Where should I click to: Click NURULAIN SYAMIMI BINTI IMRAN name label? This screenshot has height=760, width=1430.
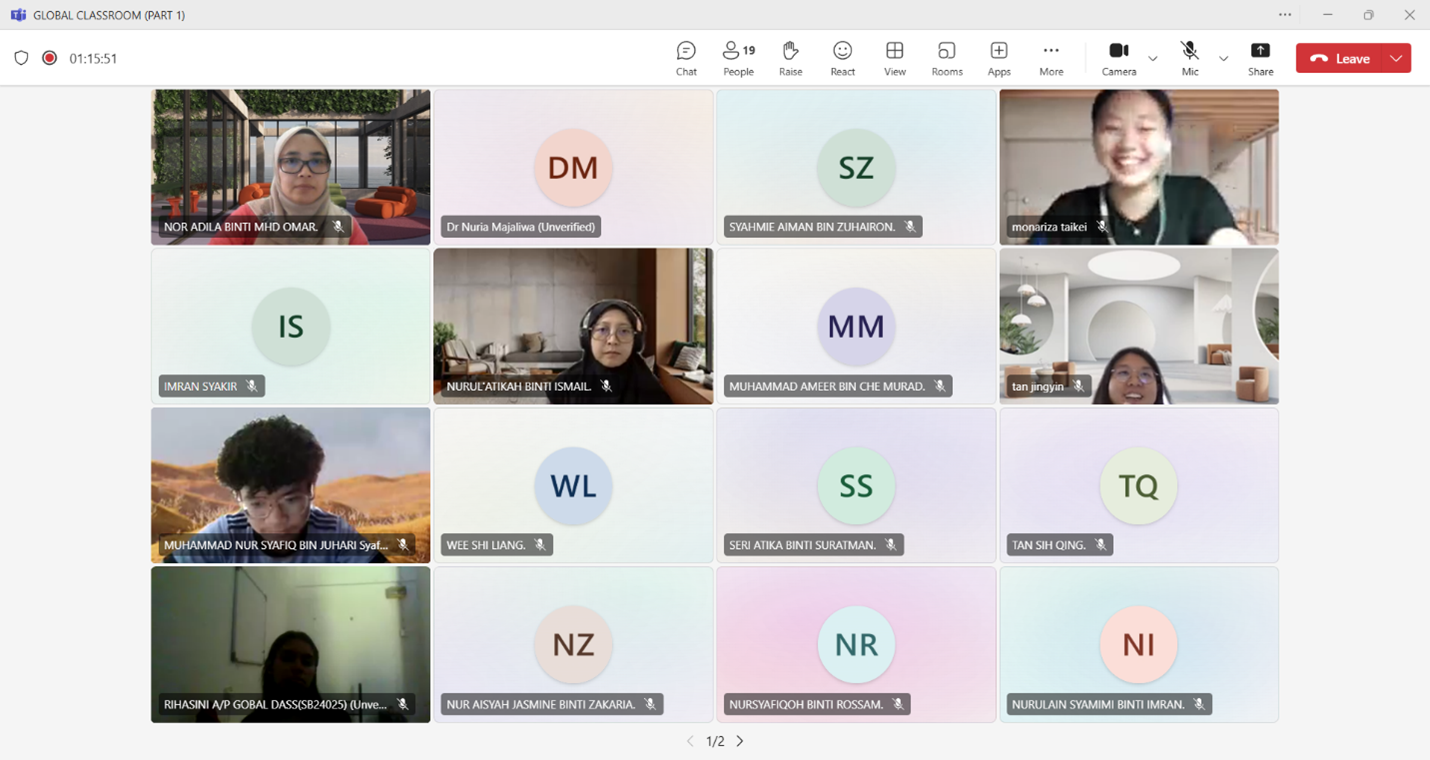1098,704
